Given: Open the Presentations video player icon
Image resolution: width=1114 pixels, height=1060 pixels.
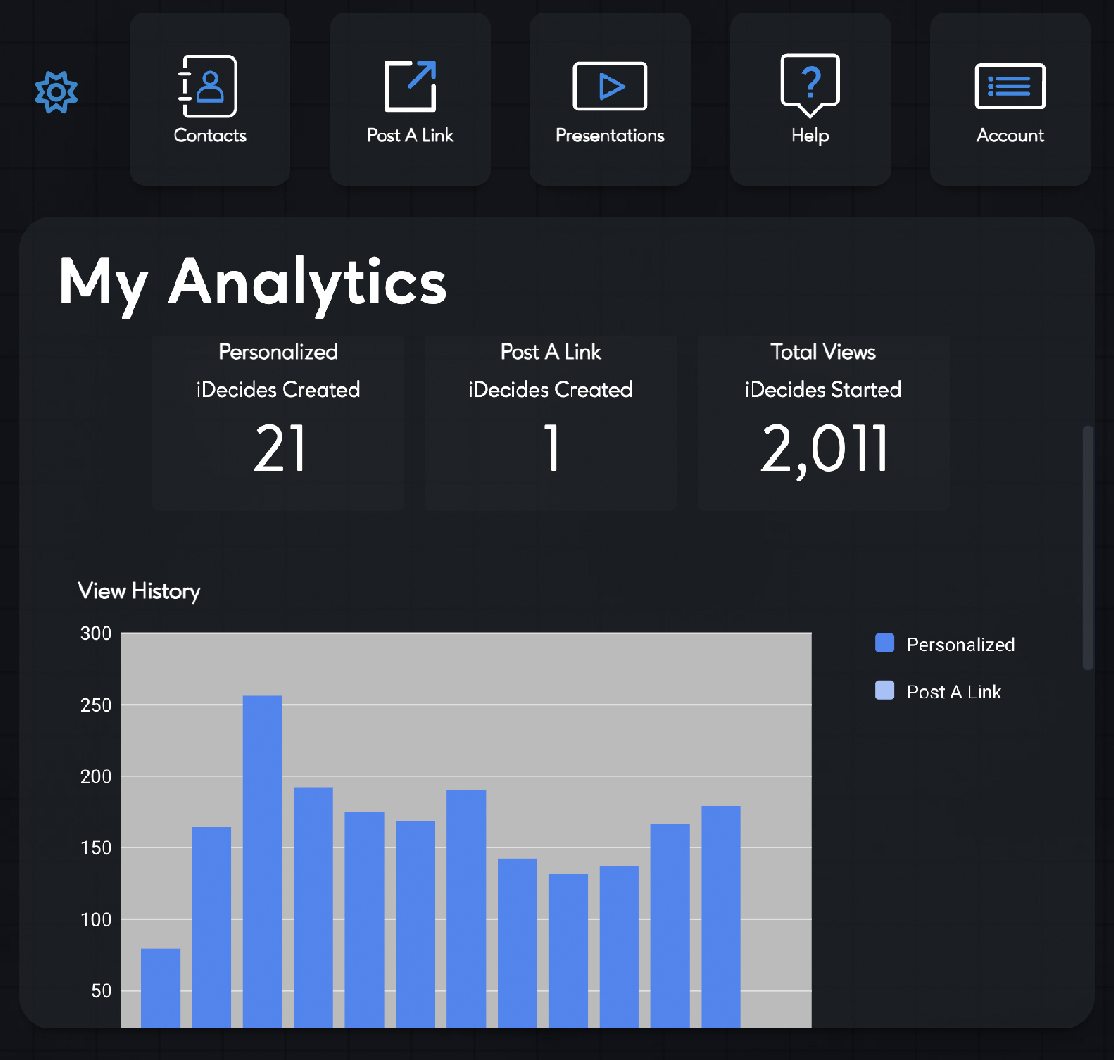Looking at the screenshot, I should coord(609,85).
